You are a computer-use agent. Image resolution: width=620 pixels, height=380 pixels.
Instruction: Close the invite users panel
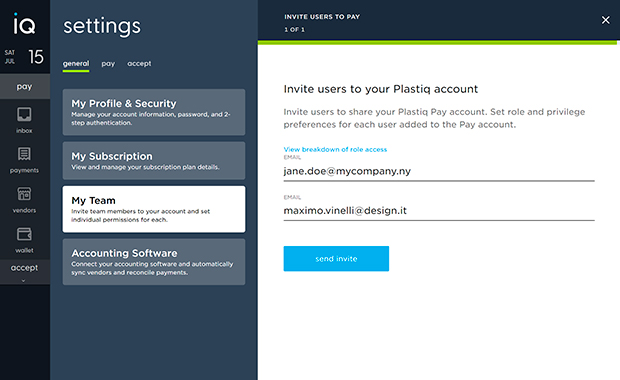(x=605, y=20)
